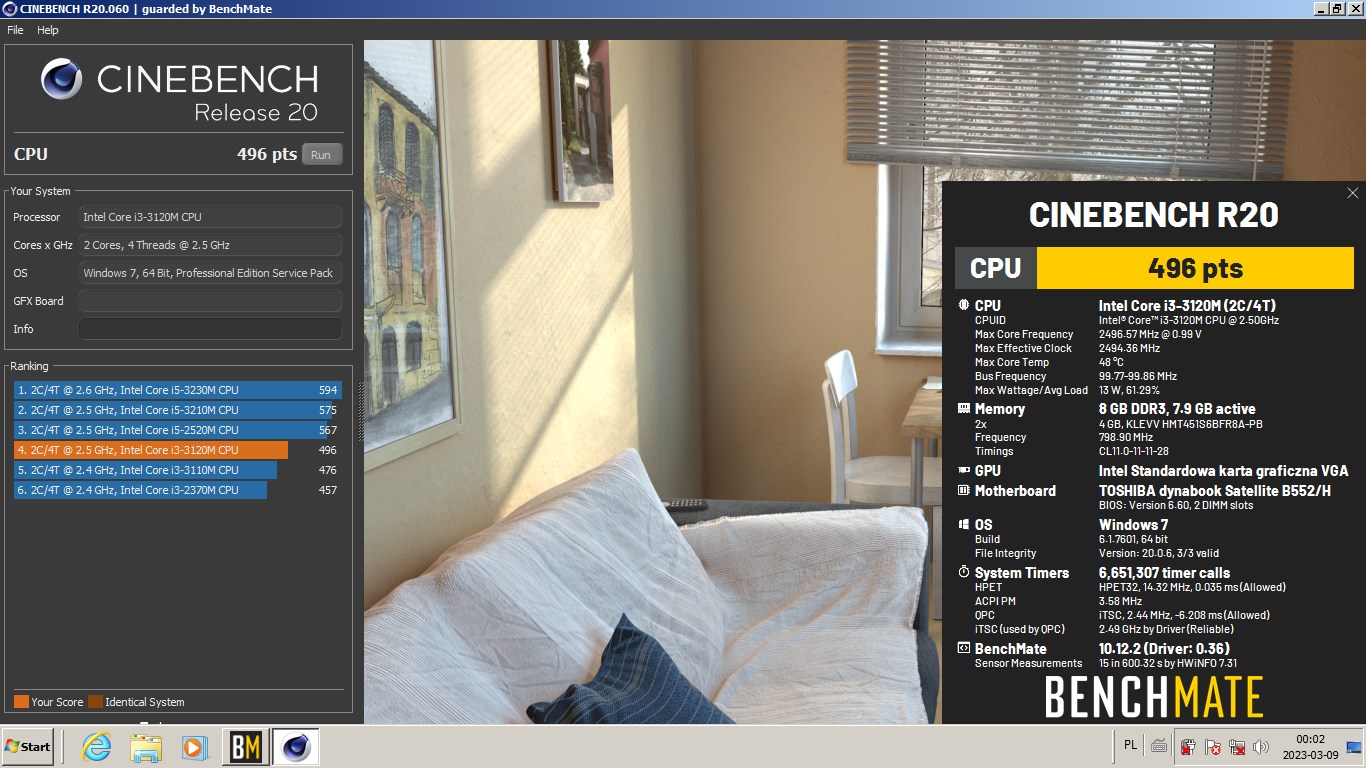Click into the empty GFX Board field
This screenshot has width=1366, height=768.
[210, 301]
